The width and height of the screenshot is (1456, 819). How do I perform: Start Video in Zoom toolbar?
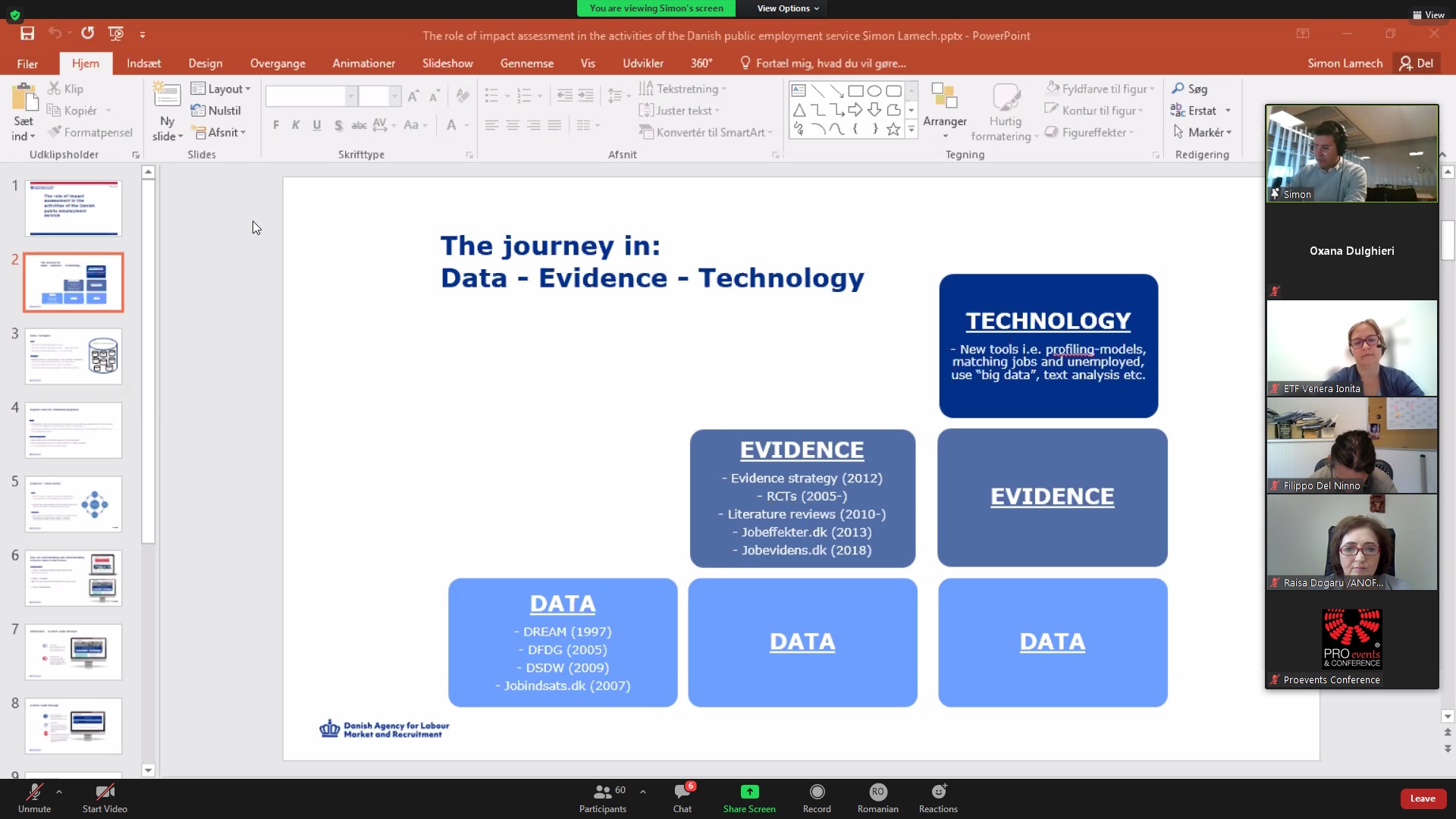point(105,792)
